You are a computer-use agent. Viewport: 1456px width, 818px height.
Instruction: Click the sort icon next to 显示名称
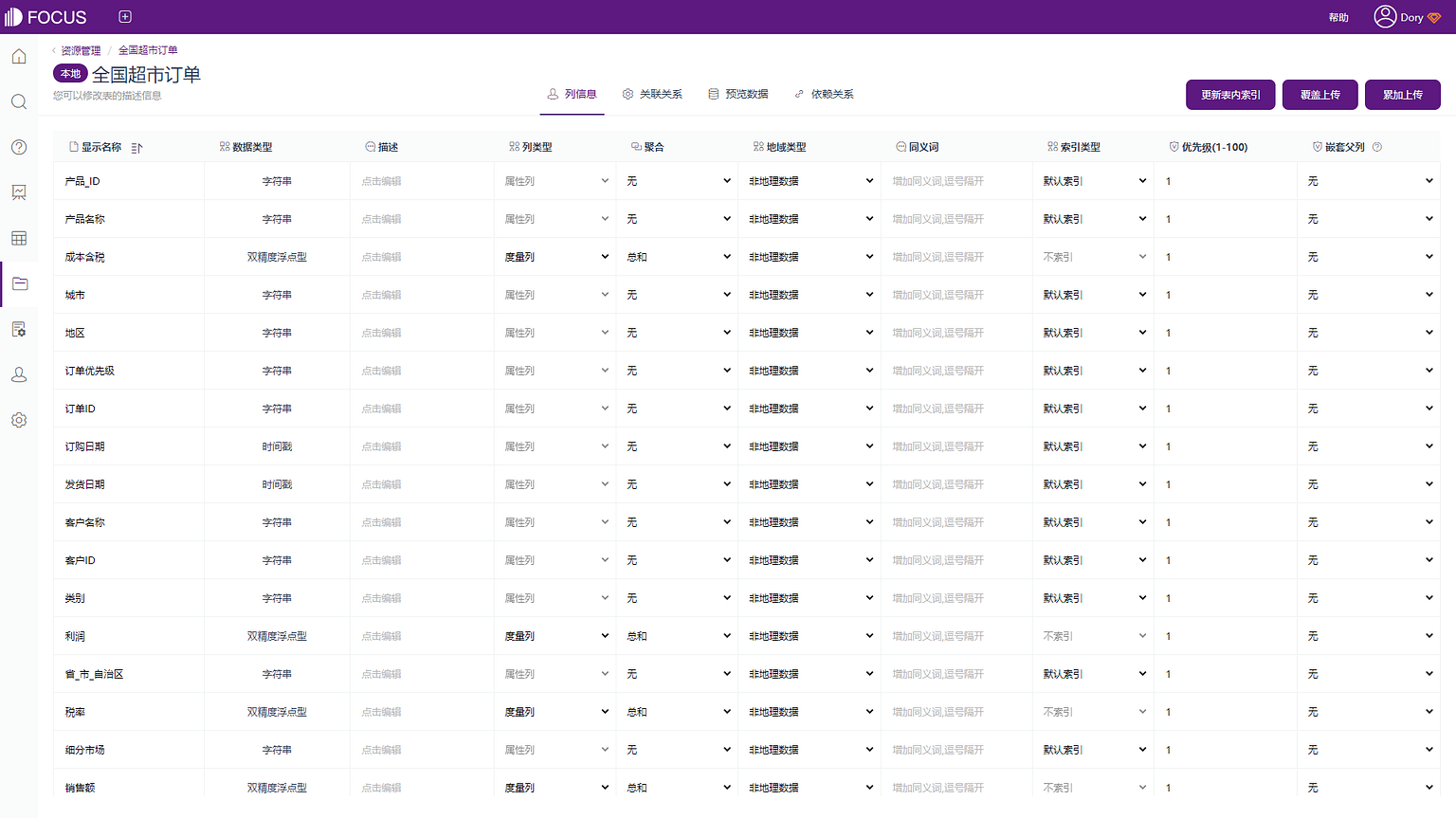[136, 148]
